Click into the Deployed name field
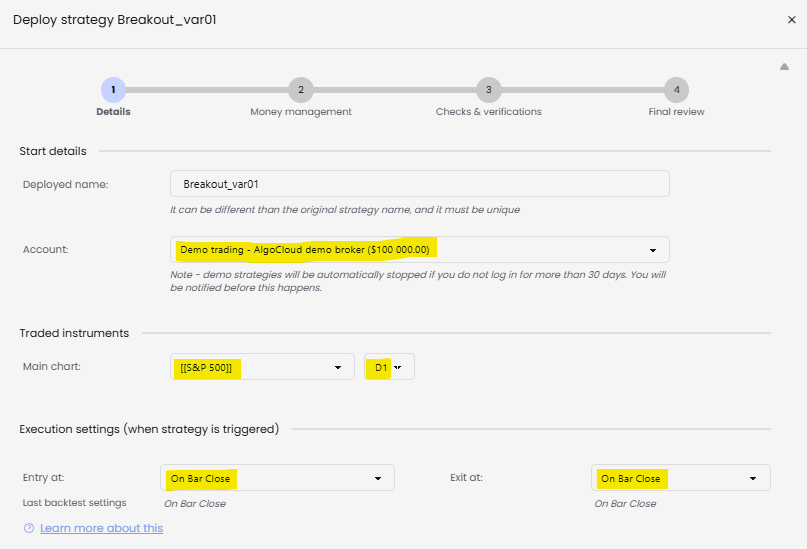807x549 pixels. click(x=420, y=184)
